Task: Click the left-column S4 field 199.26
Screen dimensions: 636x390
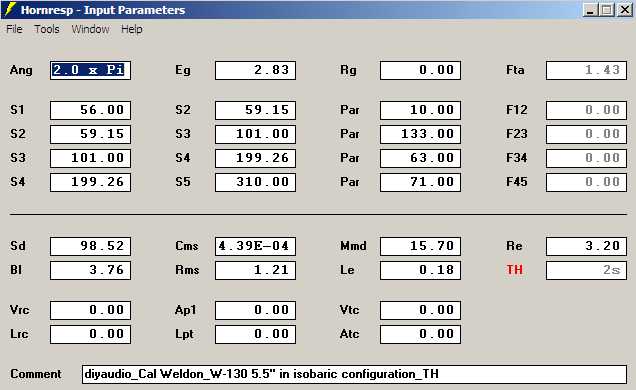Action: 90,182
